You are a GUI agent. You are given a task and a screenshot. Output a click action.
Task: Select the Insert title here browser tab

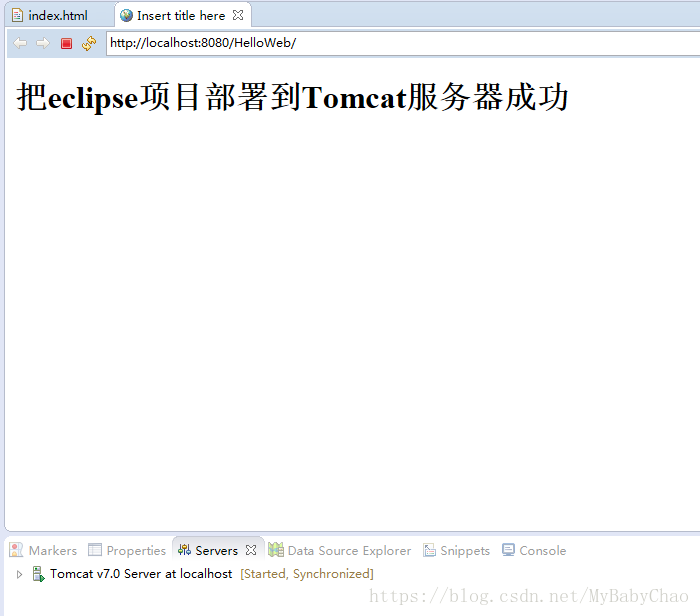point(181,16)
